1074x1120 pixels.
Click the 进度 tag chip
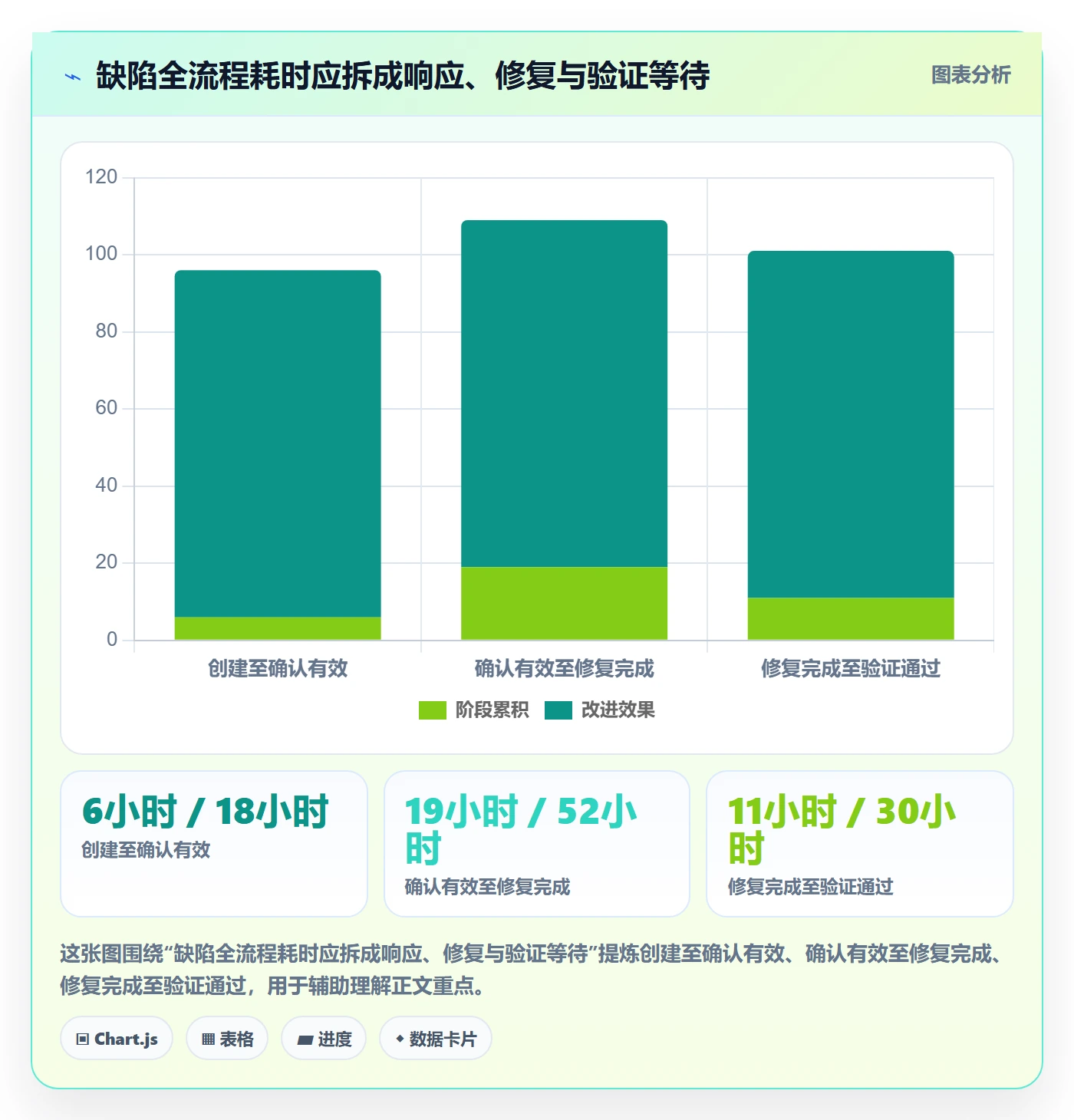coord(324,1039)
